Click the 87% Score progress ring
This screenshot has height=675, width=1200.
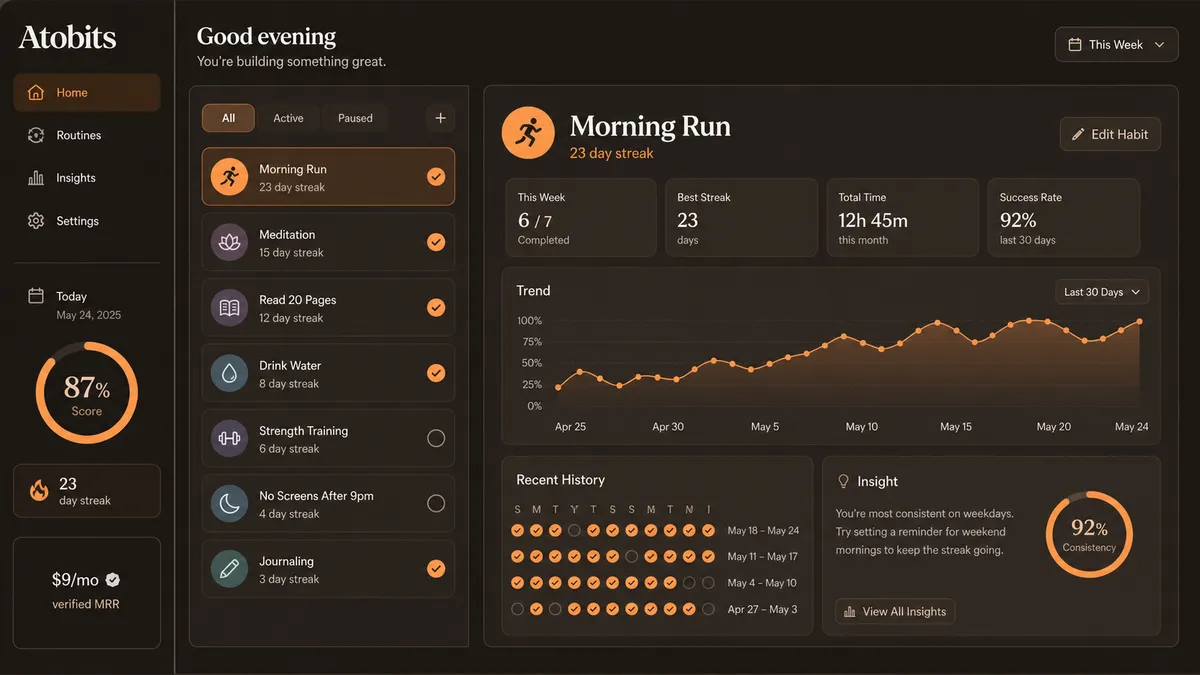[87, 394]
